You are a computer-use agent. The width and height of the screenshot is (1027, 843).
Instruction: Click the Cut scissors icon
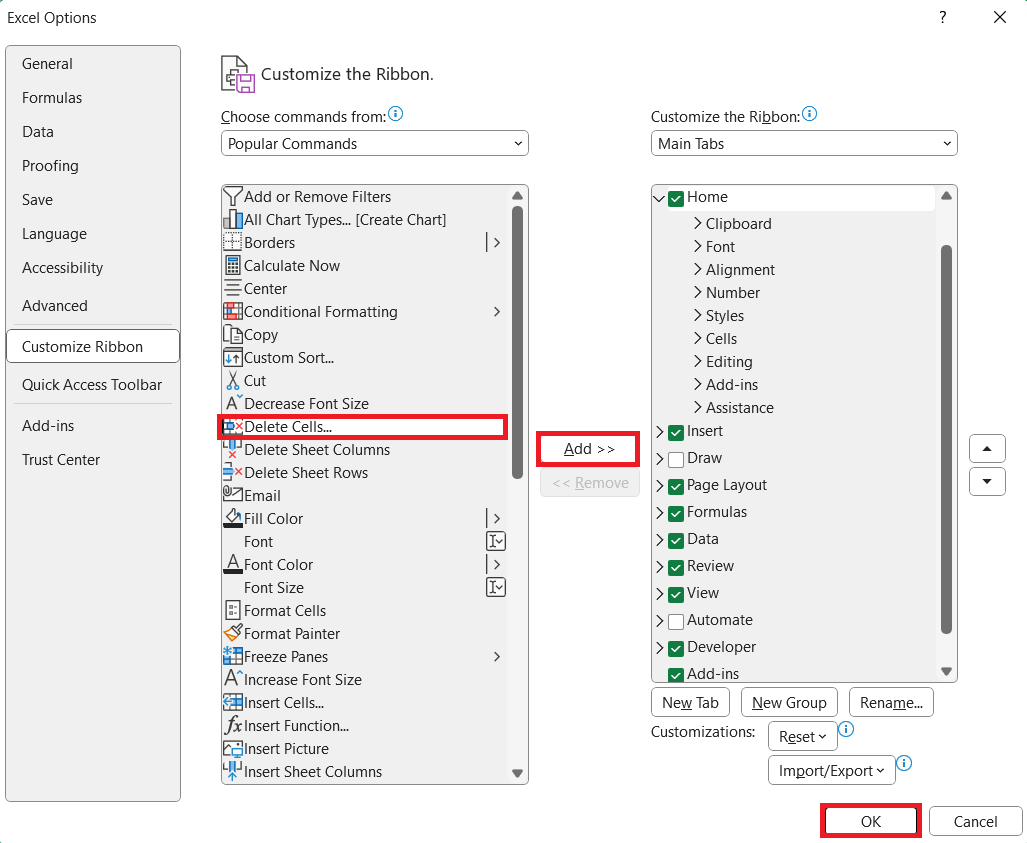click(x=233, y=381)
